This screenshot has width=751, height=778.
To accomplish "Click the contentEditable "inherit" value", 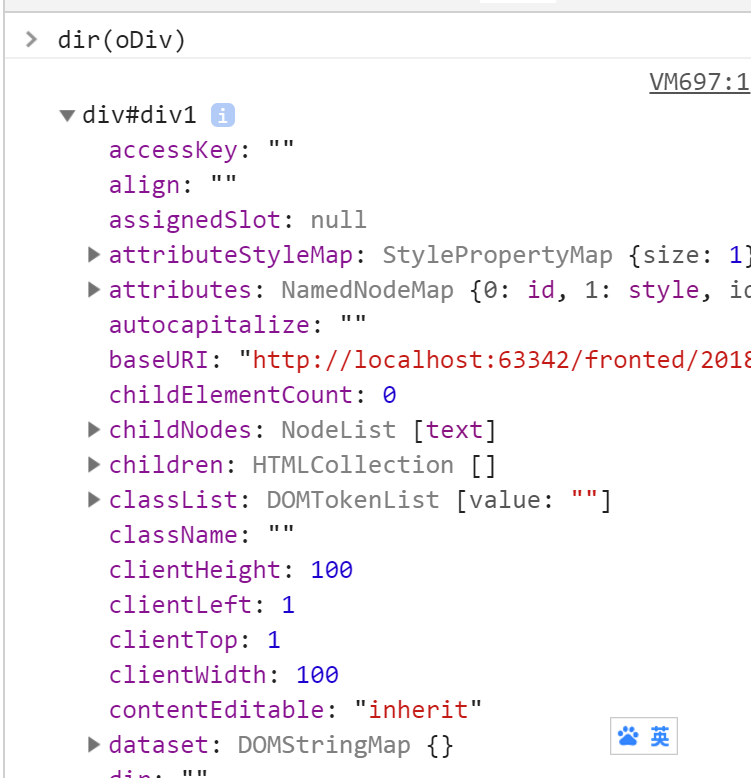I will [418, 710].
